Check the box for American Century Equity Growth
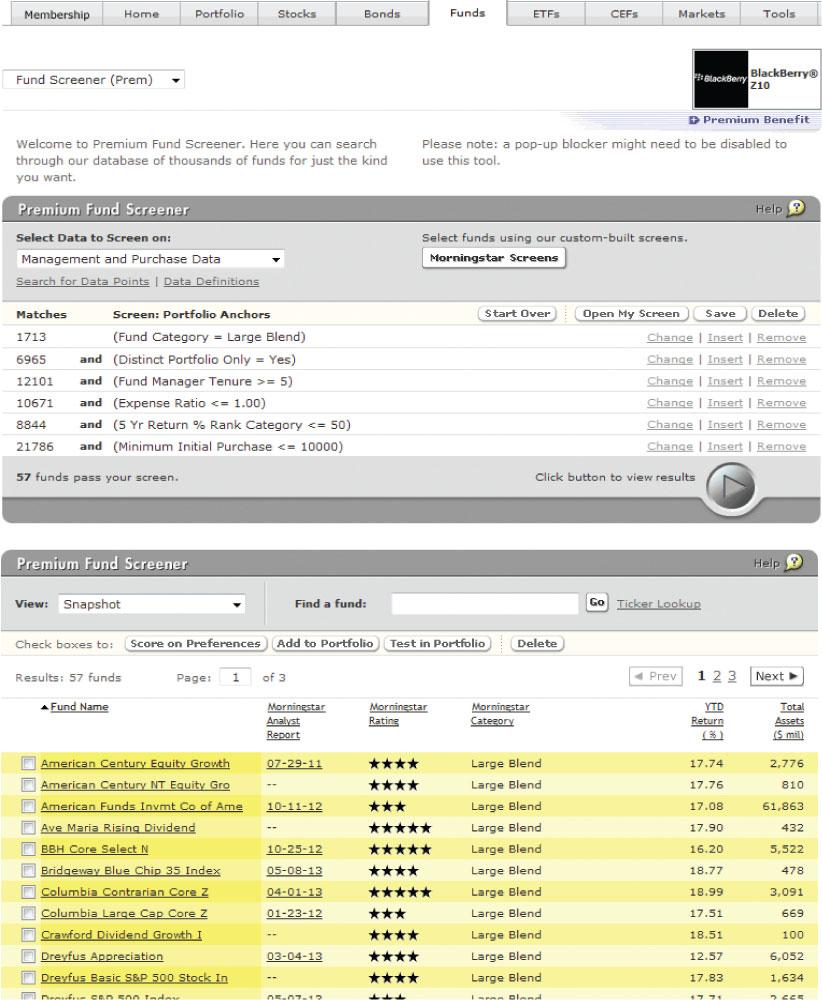This screenshot has height=1000, width=822. pyautogui.click(x=28, y=763)
